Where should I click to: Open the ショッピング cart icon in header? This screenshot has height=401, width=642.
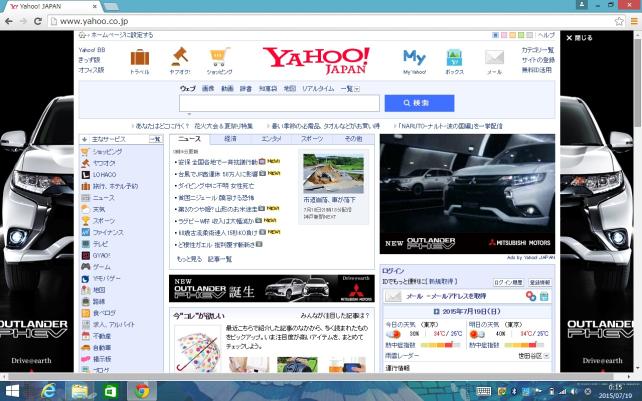(219, 57)
